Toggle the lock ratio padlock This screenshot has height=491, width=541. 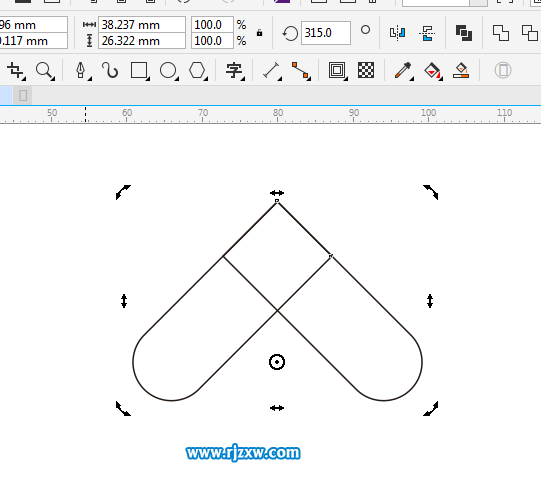pyautogui.click(x=259, y=33)
